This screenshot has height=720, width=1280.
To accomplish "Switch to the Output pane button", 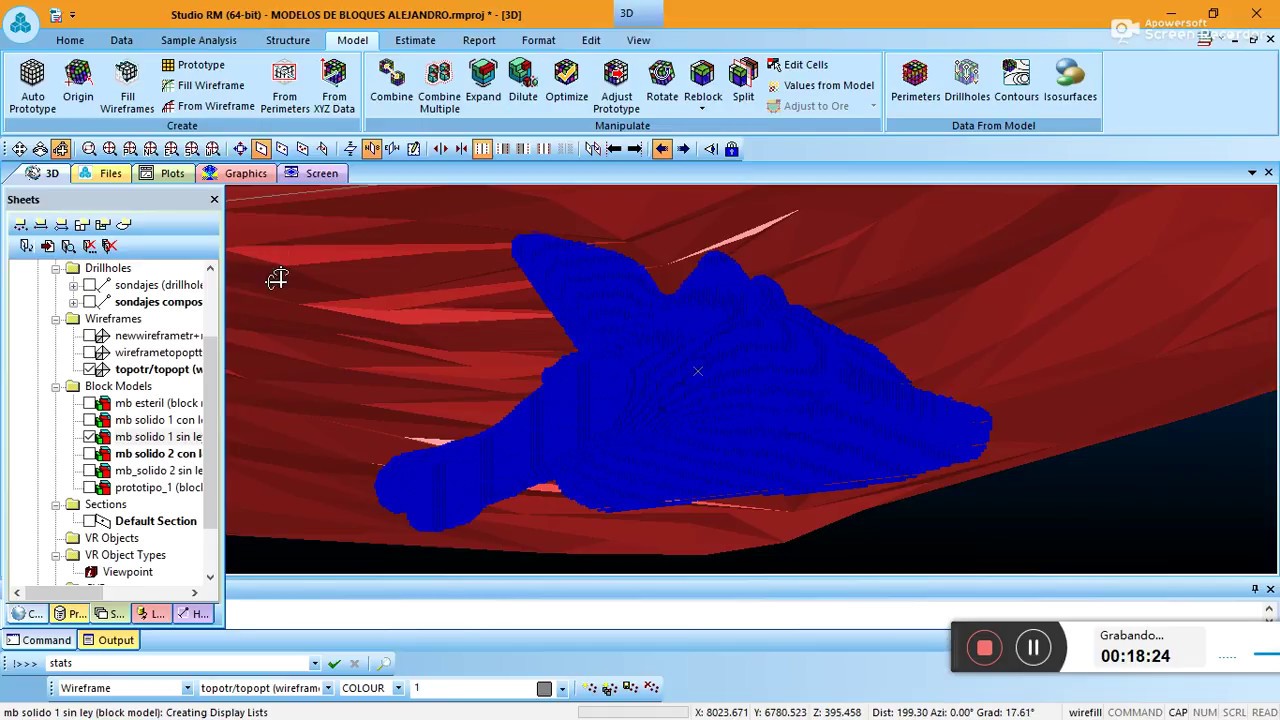I will click(x=108, y=640).
